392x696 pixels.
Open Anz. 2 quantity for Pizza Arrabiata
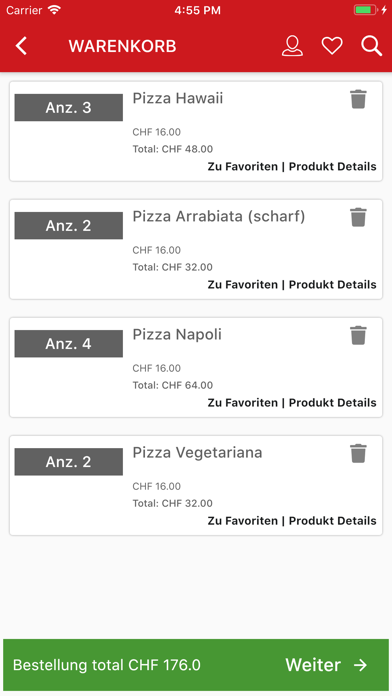pos(68,225)
